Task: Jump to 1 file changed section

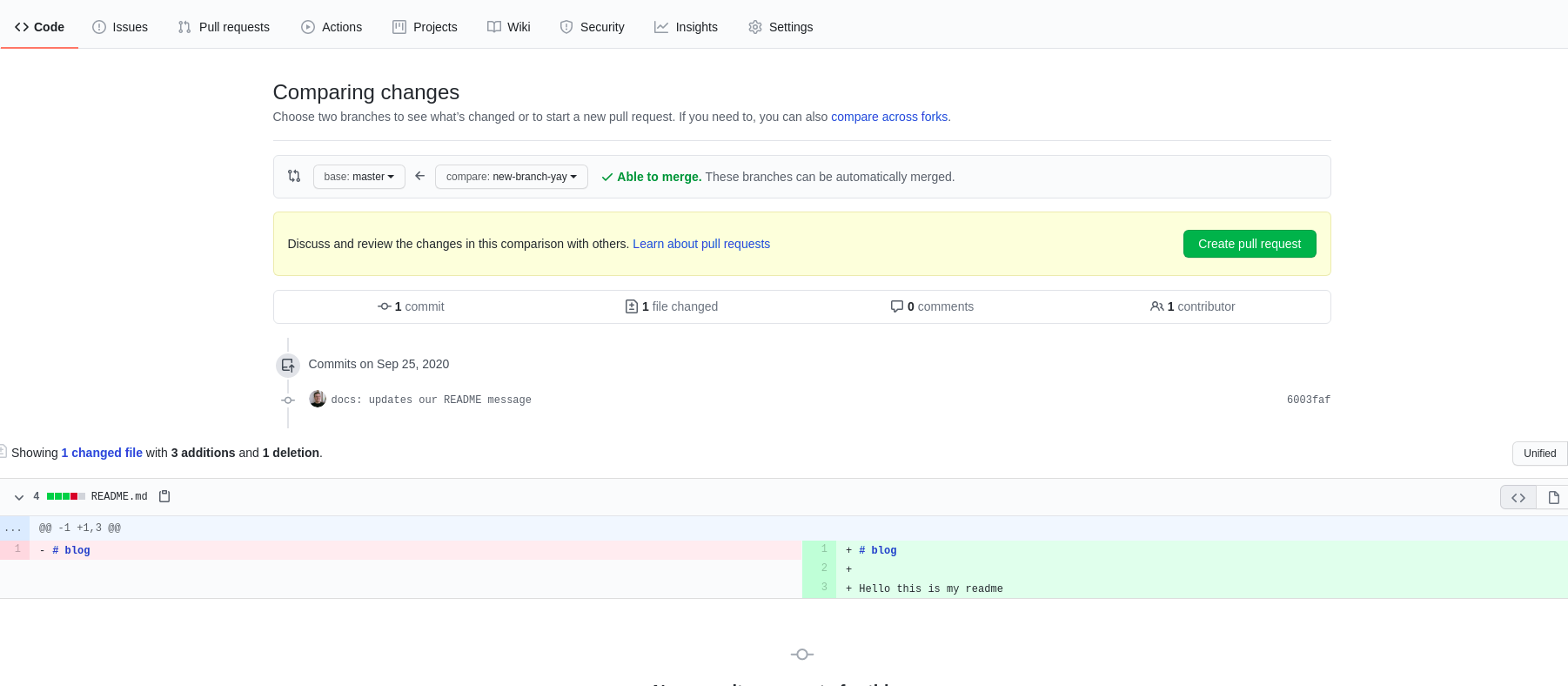Action: coord(672,306)
